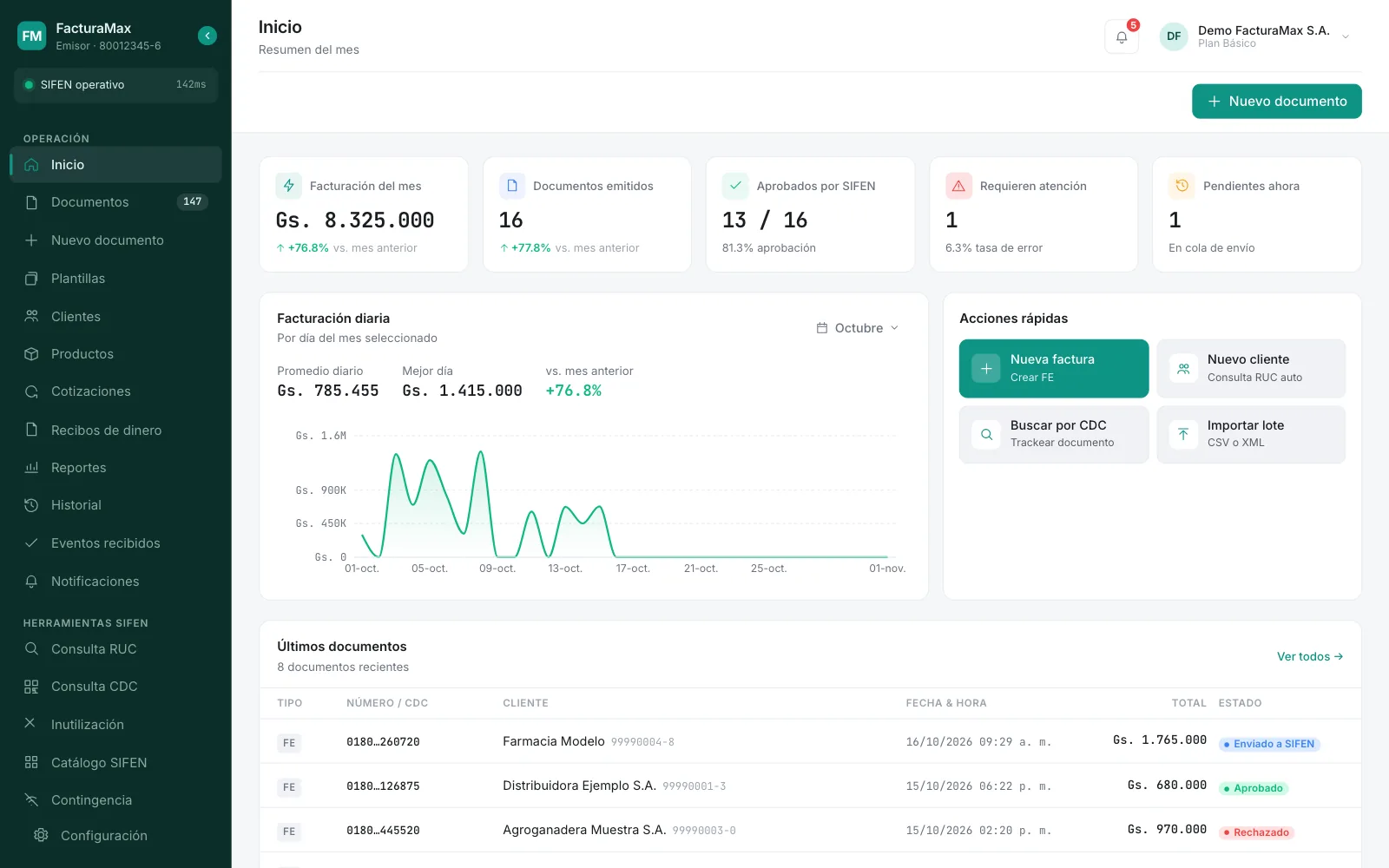The height and width of the screenshot is (868, 1389).
Task: Click the Buscar por CDC quick action
Action: [1054, 434]
